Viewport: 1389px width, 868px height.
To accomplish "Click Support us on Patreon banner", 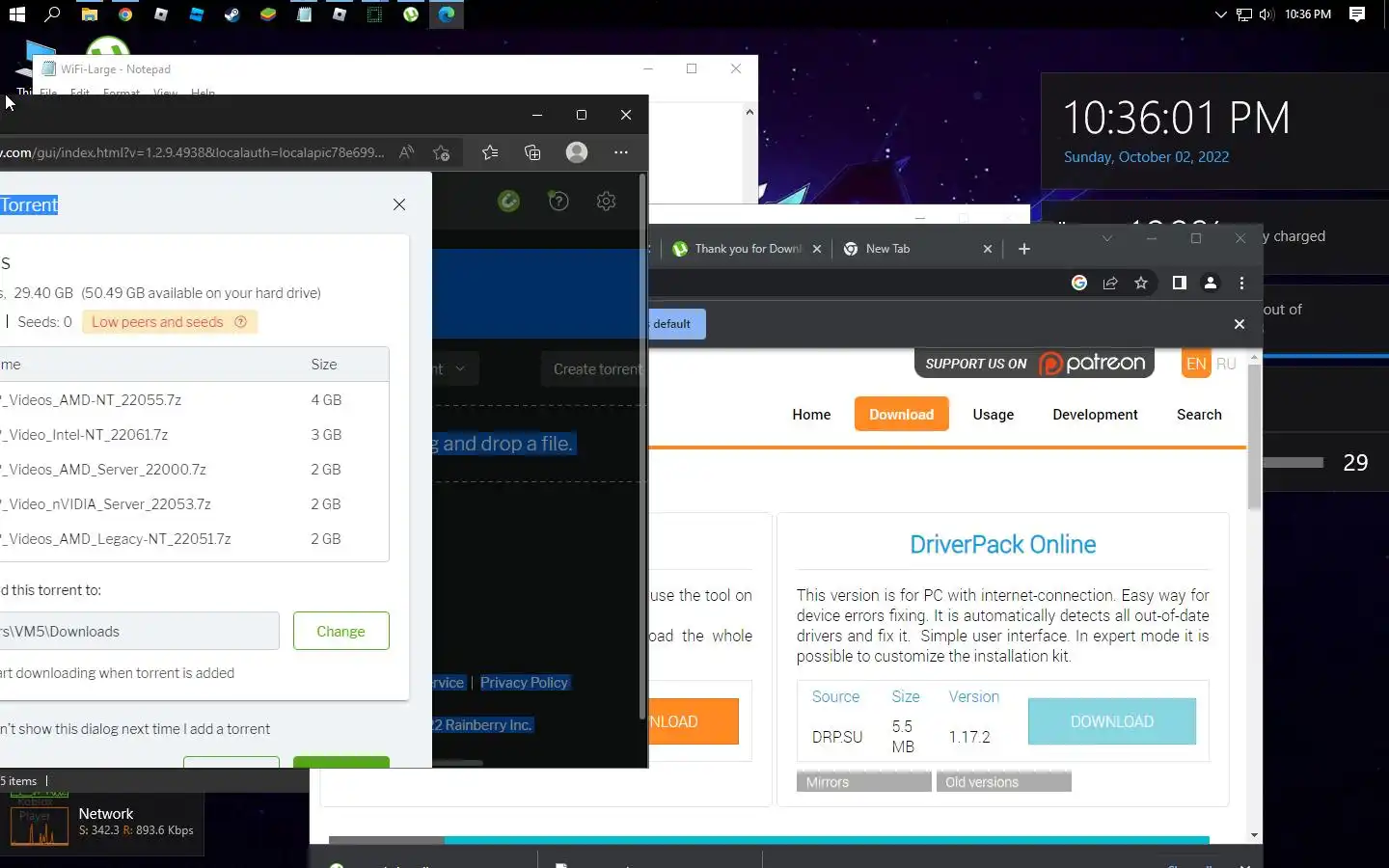I will (1034, 363).
